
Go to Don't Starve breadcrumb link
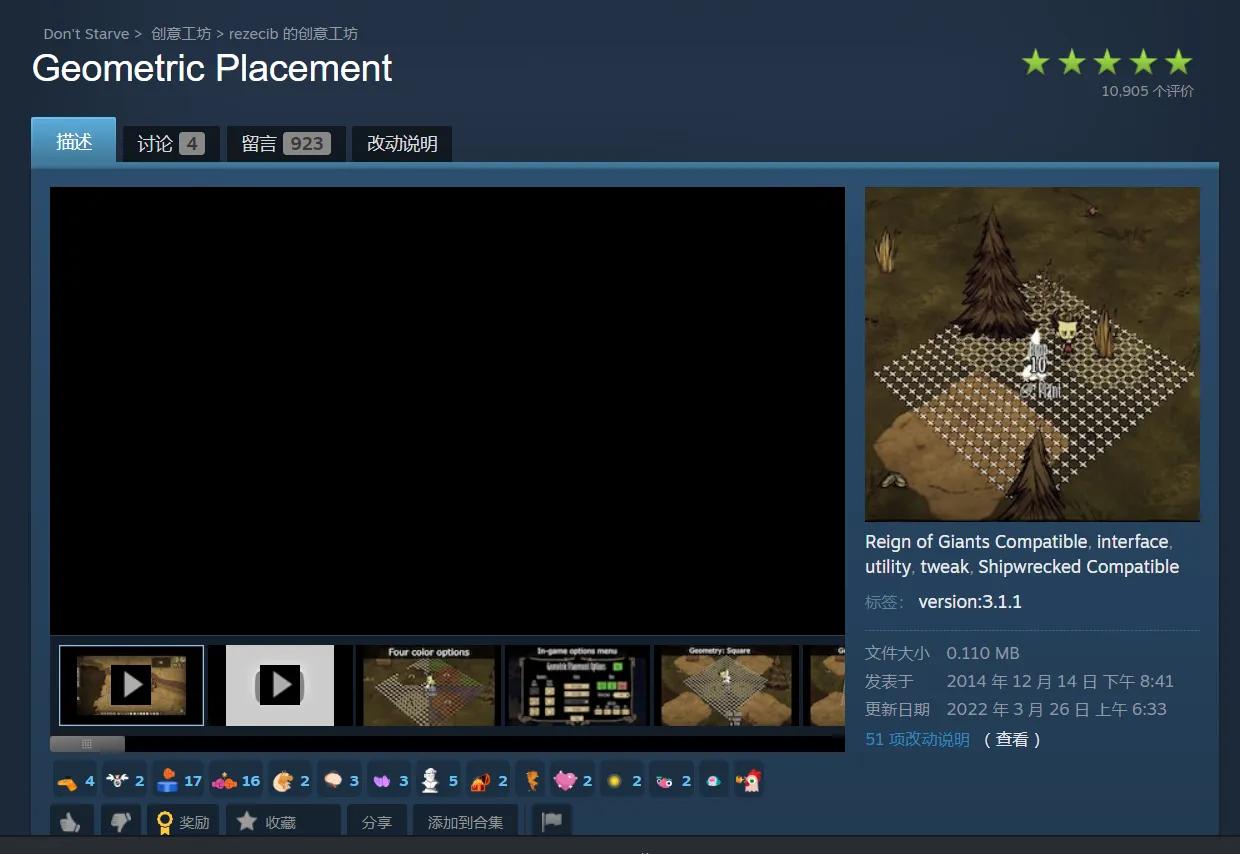(86, 34)
